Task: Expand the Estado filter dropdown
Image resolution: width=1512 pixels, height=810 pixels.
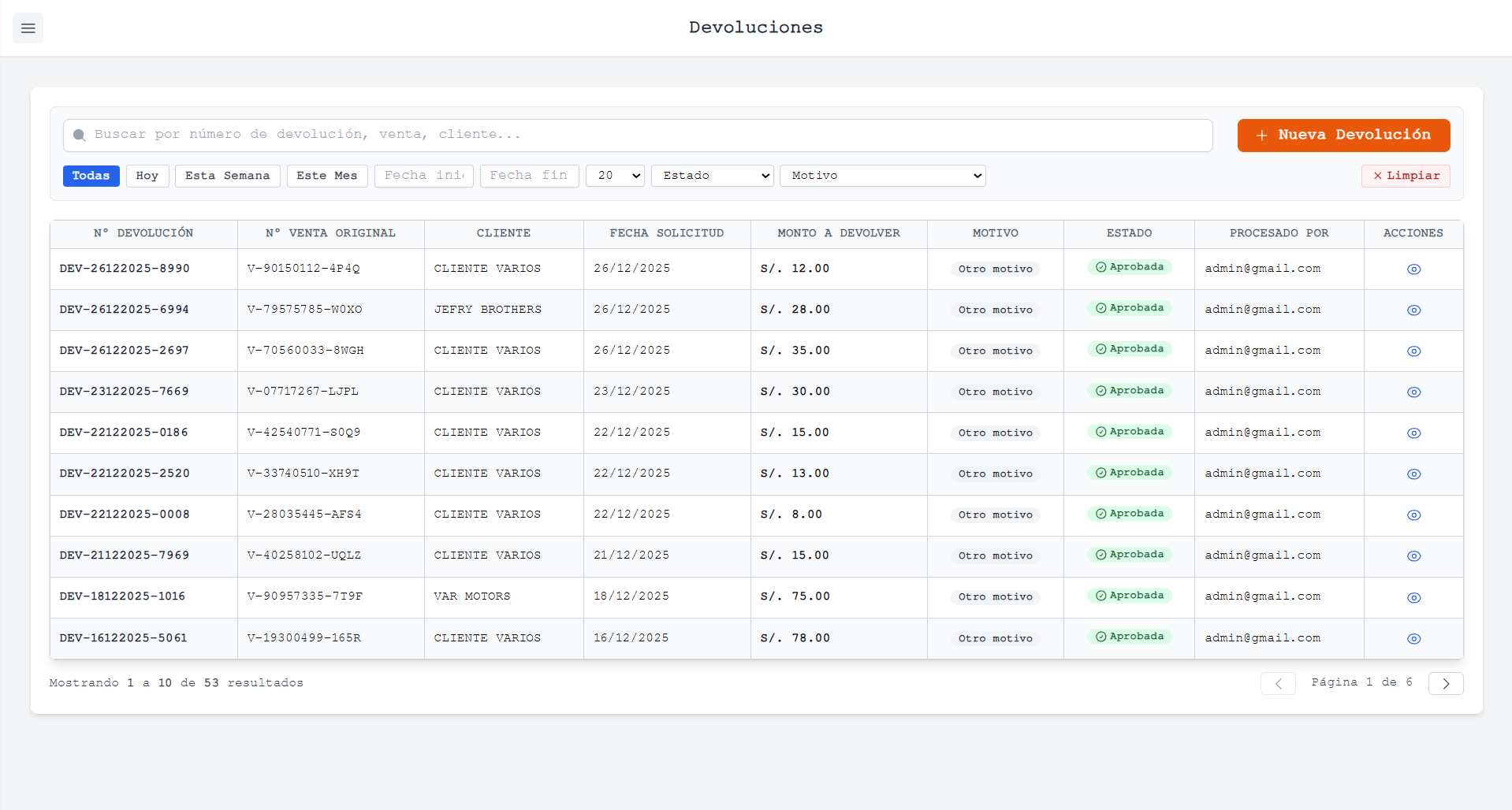Action: click(x=713, y=176)
